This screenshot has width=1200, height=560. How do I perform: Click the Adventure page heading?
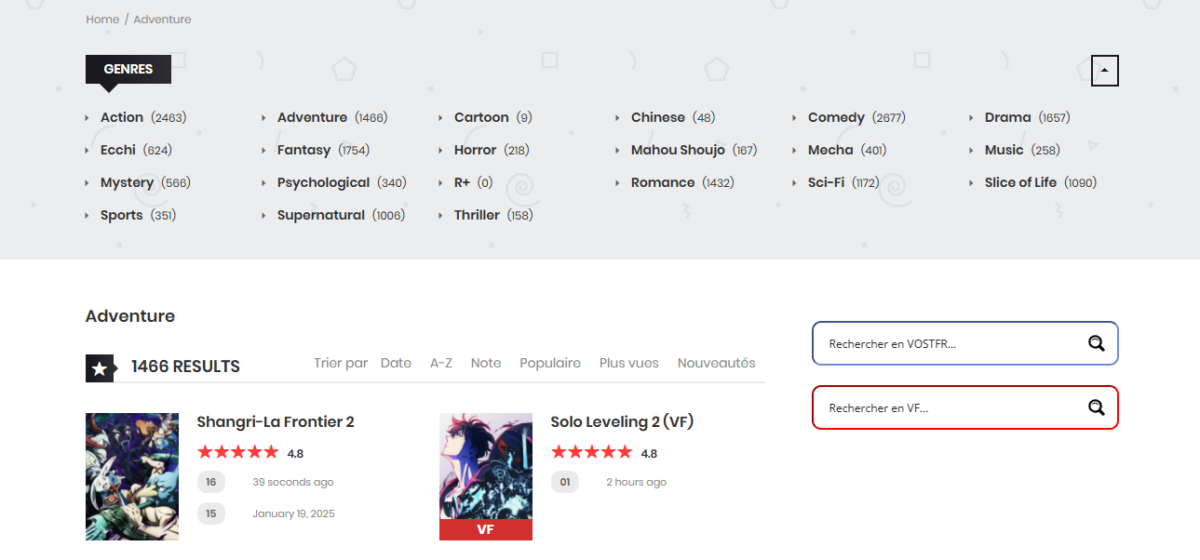coord(130,316)
